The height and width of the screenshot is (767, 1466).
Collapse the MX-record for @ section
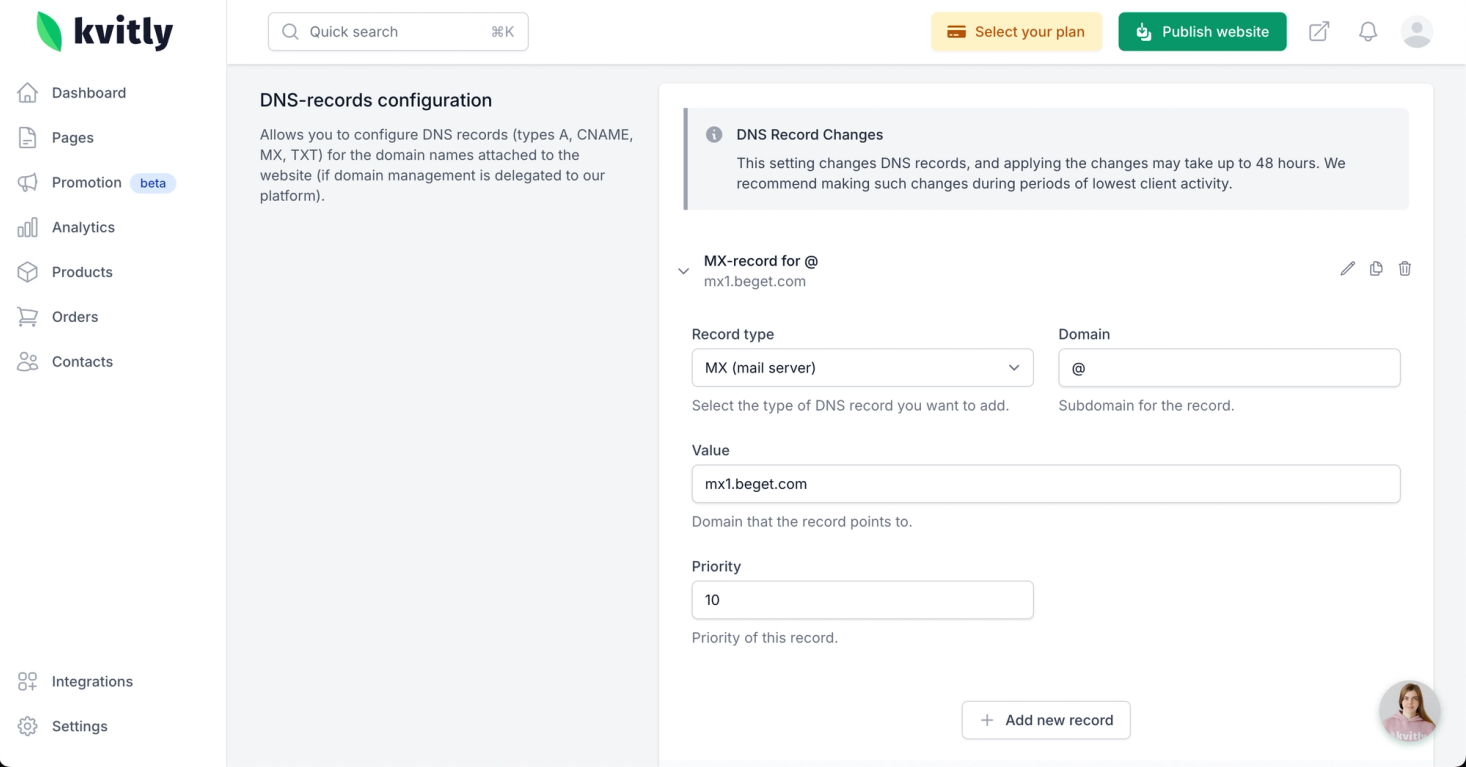(684, 271)
